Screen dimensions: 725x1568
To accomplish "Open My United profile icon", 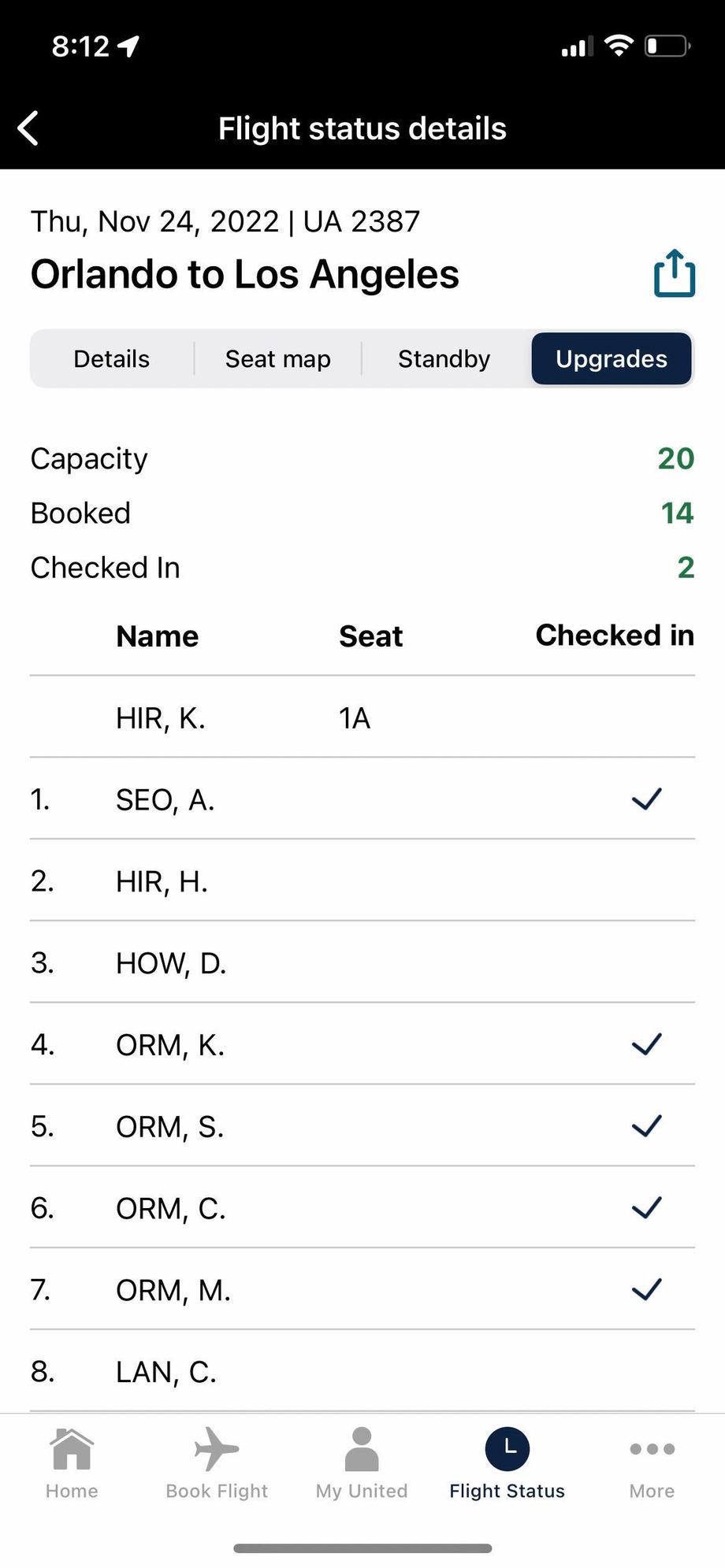I will (362, 1448).
